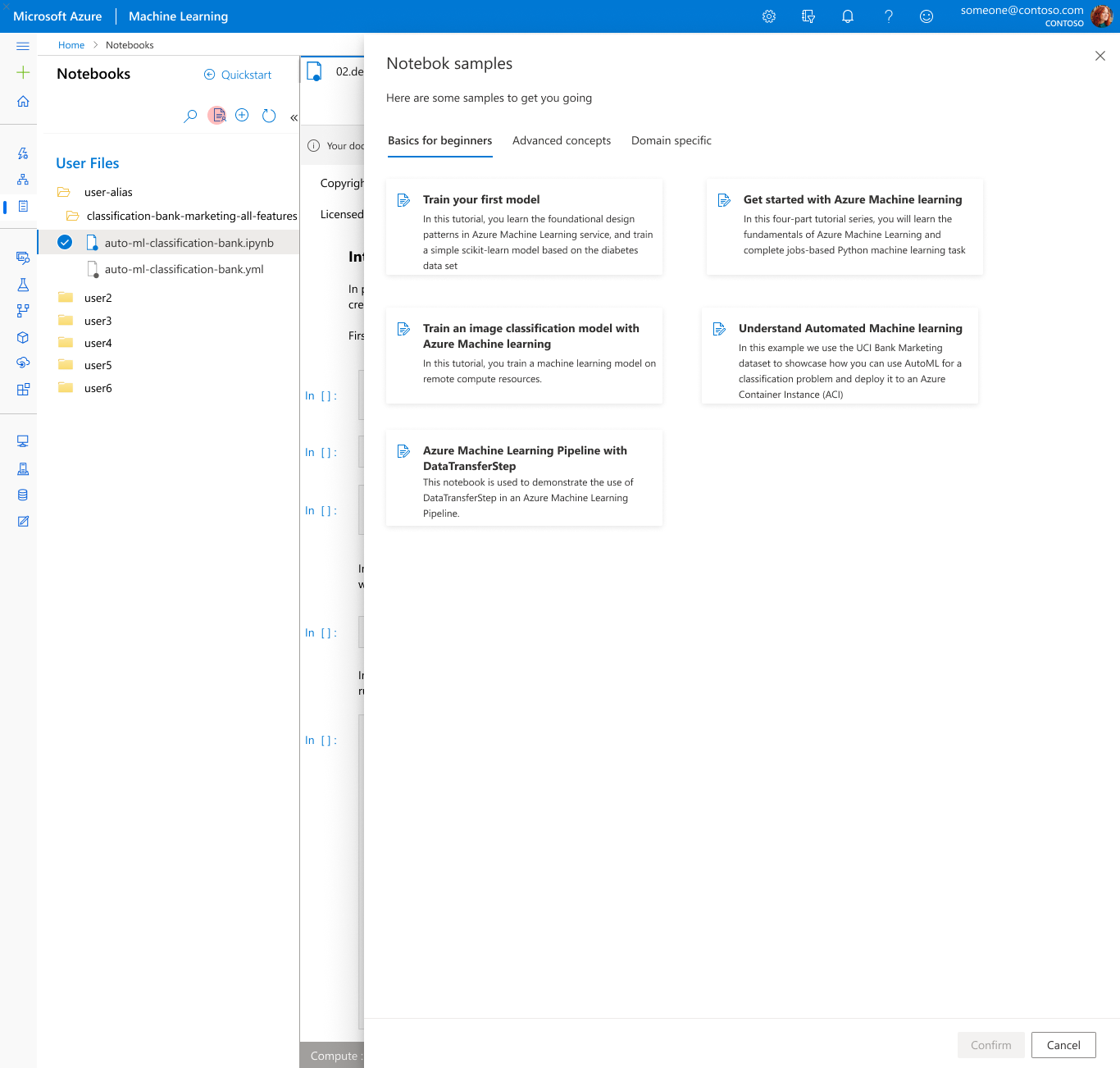
Task: Click the info icon beside Your doc
Action: click(313, 146)
